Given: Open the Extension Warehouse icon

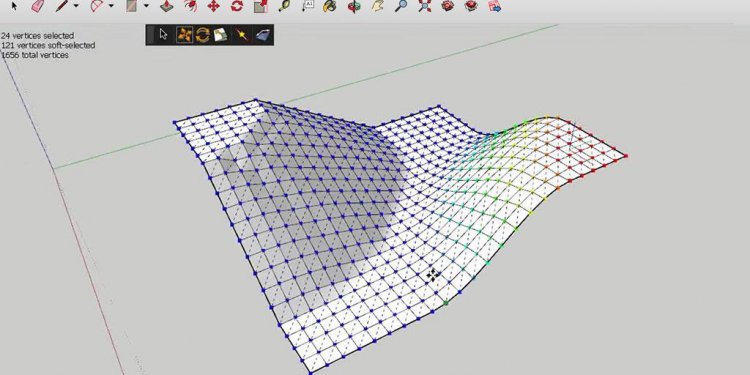Looking at the screenshot, I should 471,6.
